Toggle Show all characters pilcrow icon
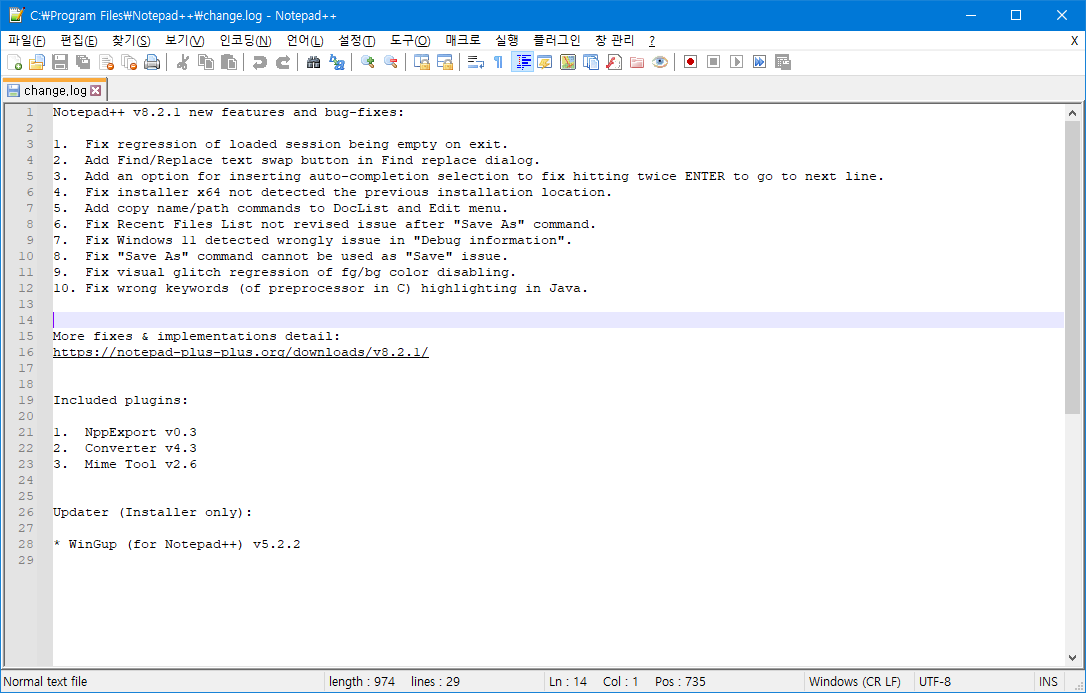 click(499, 62)
